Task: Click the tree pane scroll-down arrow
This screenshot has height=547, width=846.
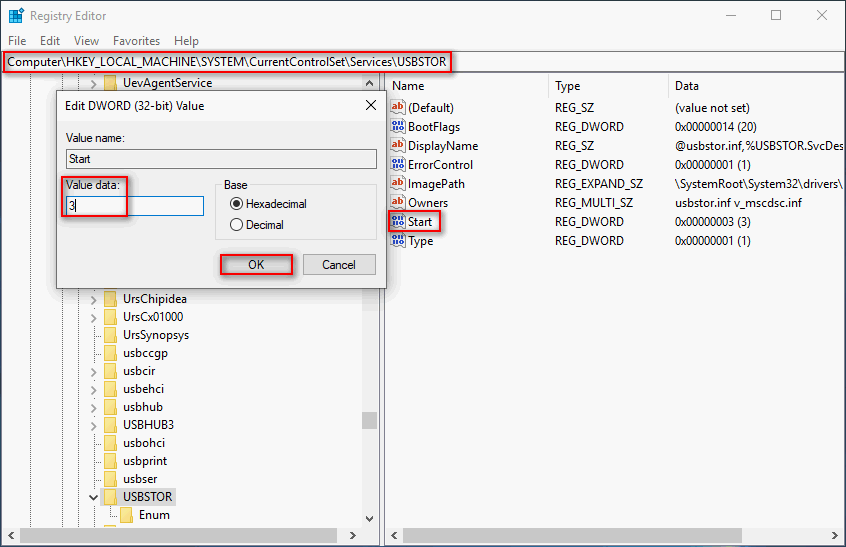Action: (x=370, y=518)
